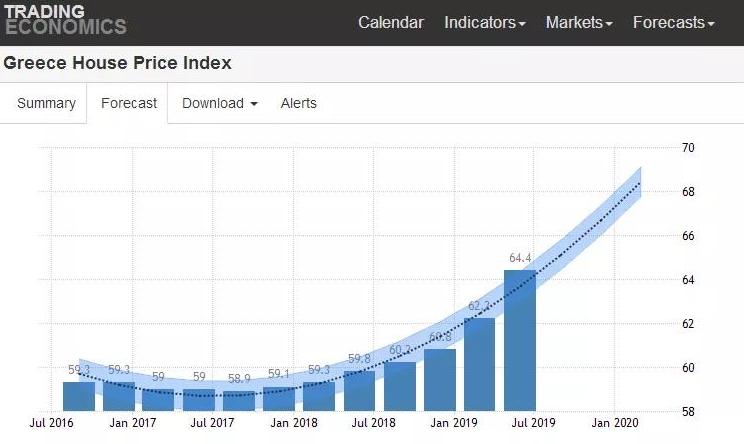Click the 60.8 bar in the chart
Viewport: 744px width, 444px height.
point(440,380)
